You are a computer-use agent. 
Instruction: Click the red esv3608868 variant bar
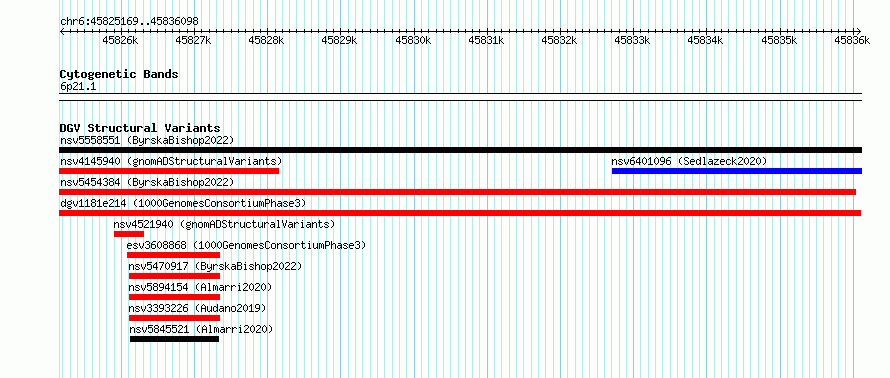click(173, 255)
